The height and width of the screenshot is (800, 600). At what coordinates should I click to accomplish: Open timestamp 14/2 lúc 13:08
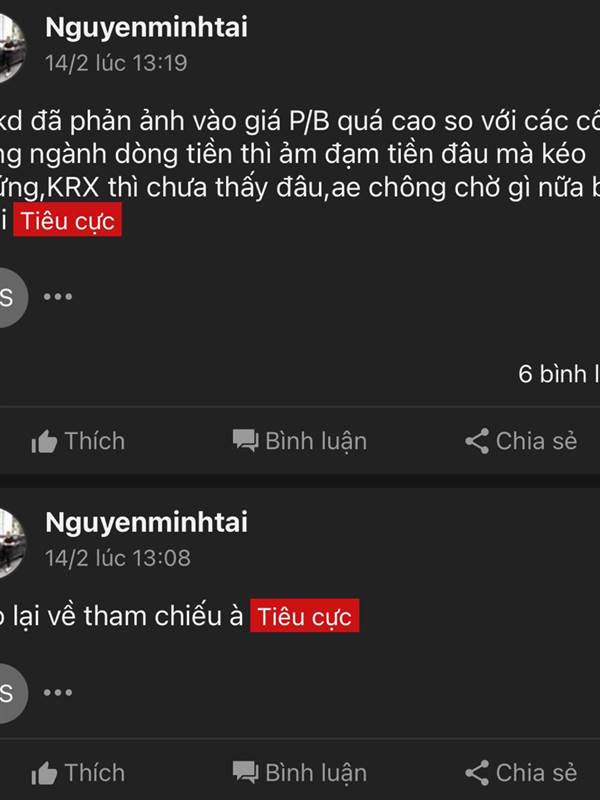pyautogui.click(x=118, y=558)
